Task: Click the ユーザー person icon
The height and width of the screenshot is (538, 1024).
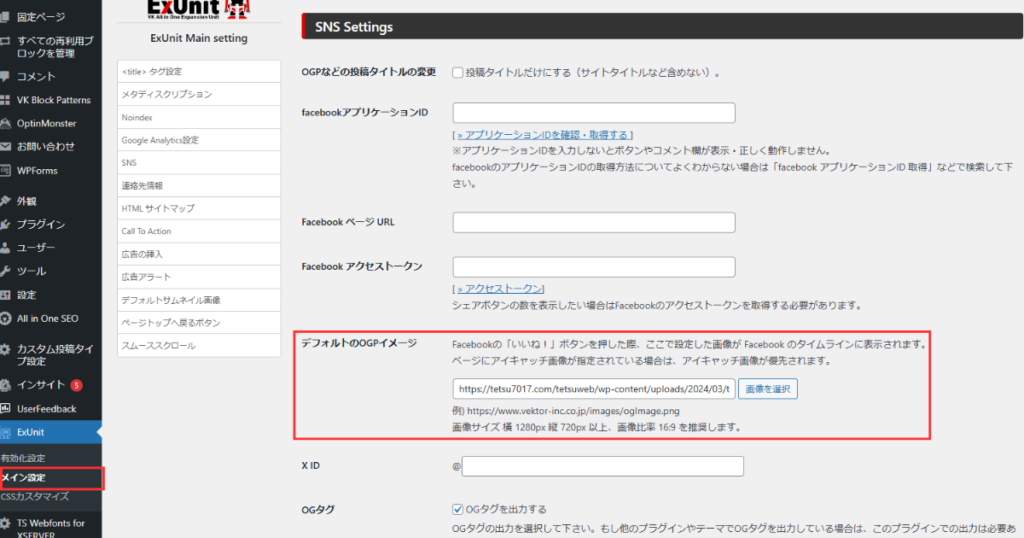Action: (x=5, y=248)
